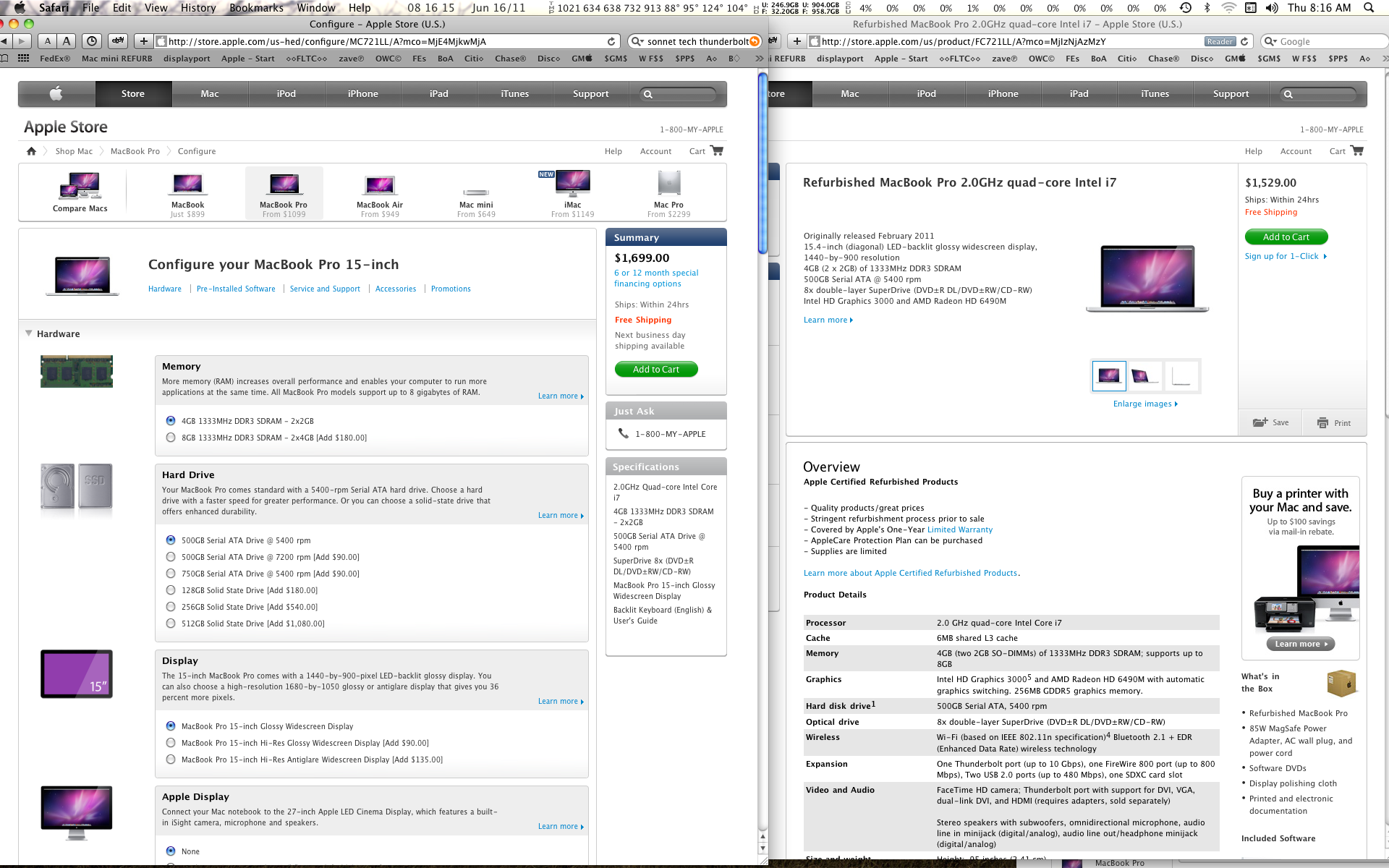The image size is (1389, 868).
Task: Select the second angled MacBook Pro thumbnail
Action: [x=1144, y=375]
